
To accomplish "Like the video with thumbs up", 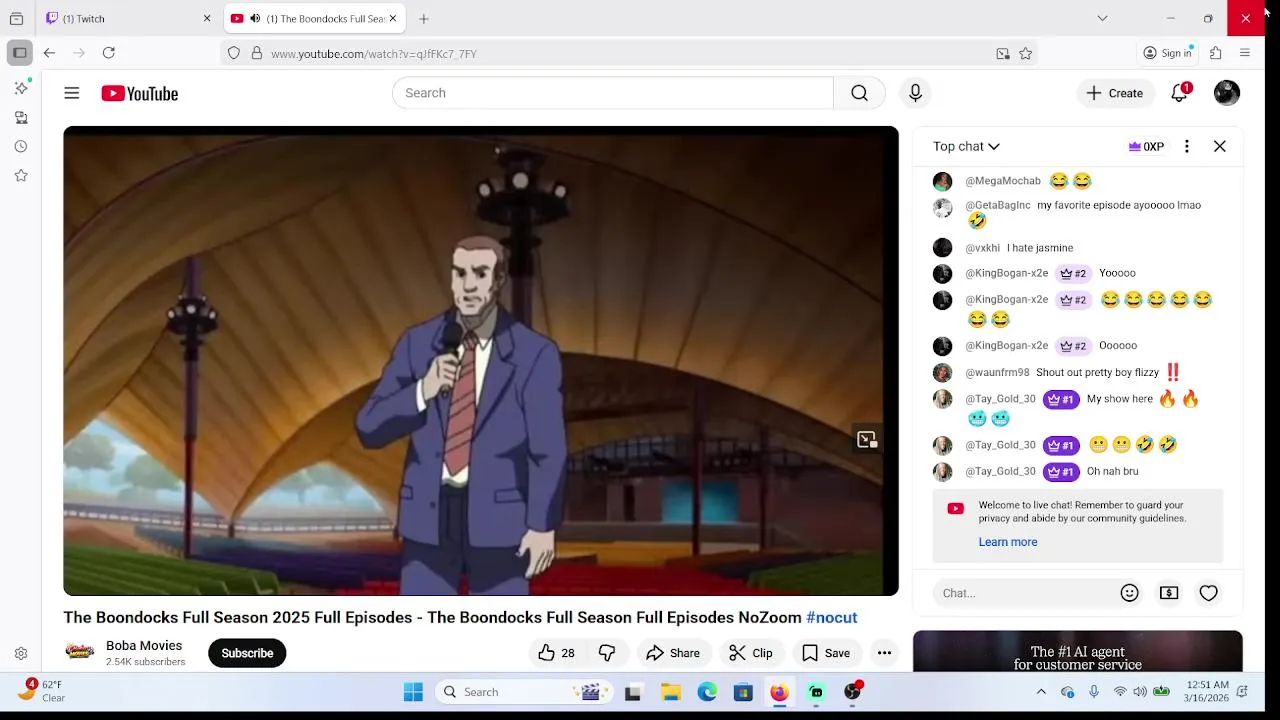I will pyautogui.click(x=557, y=653).
